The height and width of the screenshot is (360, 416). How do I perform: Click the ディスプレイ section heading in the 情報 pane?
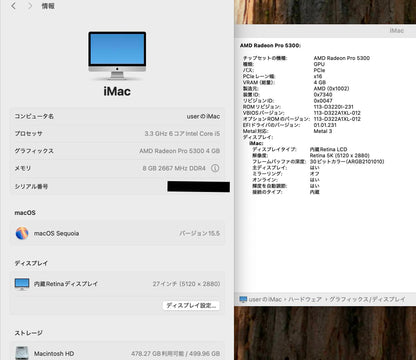pos(31,263)
